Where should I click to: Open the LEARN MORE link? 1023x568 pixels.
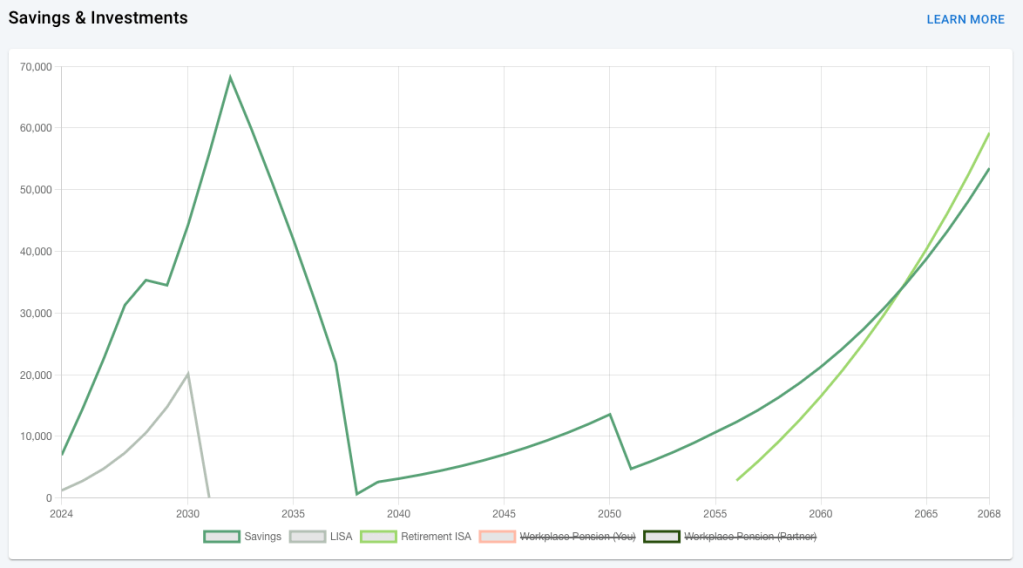click(965, 19)
